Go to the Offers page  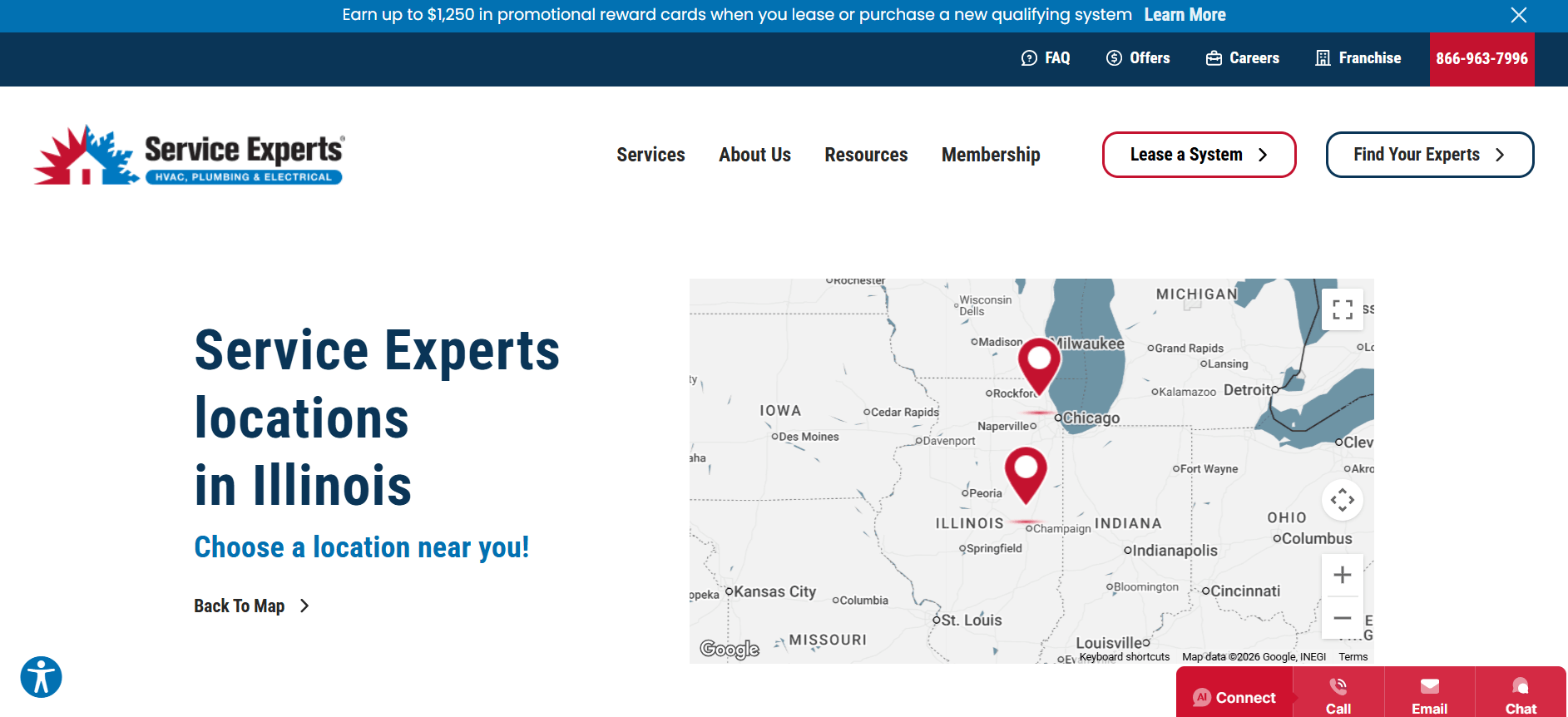[x=1138, y=58]
